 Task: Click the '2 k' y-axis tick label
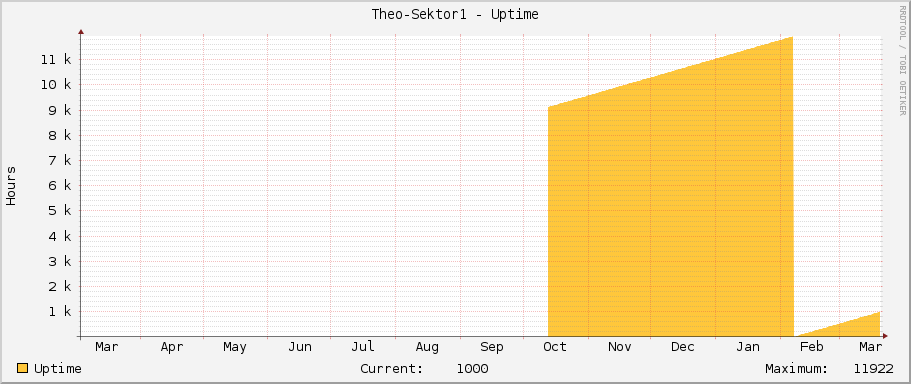[x=59, y=286]
